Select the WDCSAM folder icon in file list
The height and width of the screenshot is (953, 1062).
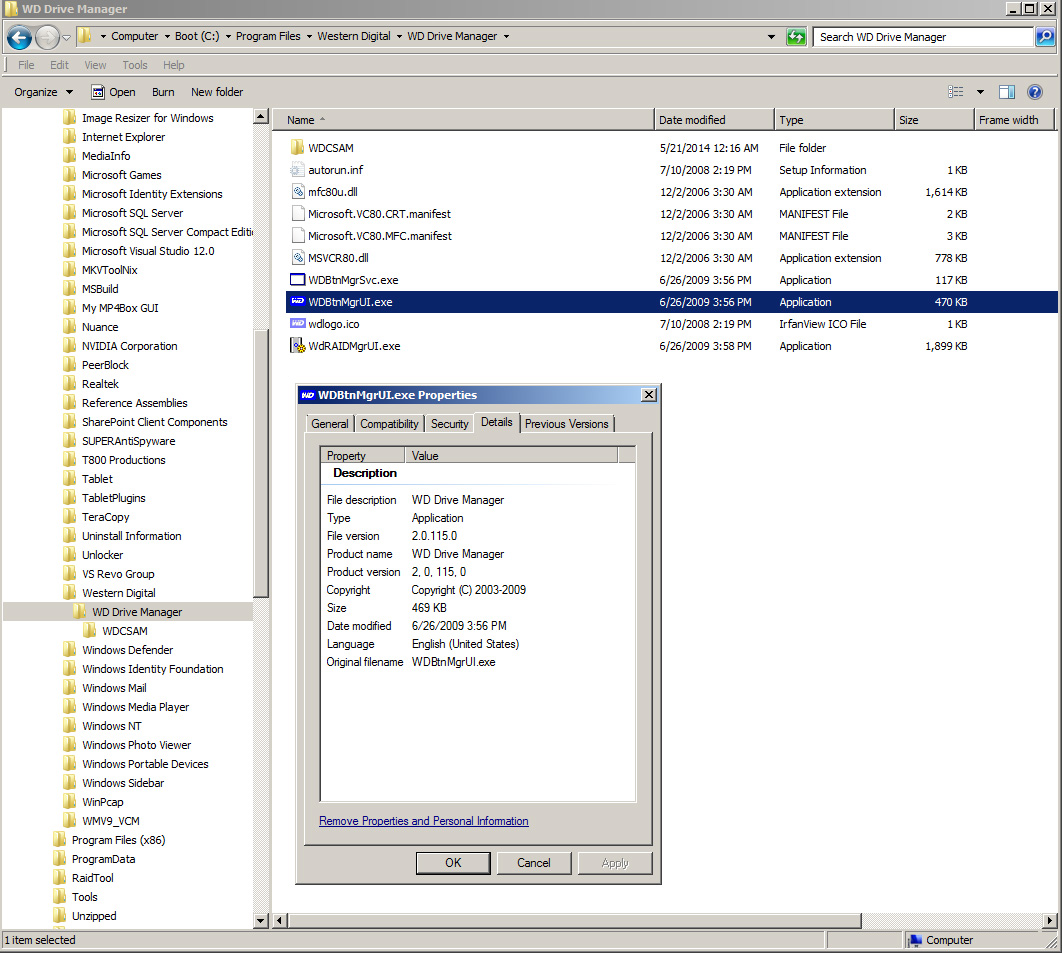pyautogui.click(x=297, y=148)
